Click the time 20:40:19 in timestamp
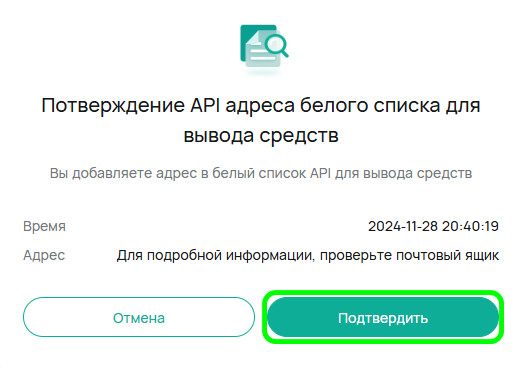Screen dimensions: 517x367 470,226
